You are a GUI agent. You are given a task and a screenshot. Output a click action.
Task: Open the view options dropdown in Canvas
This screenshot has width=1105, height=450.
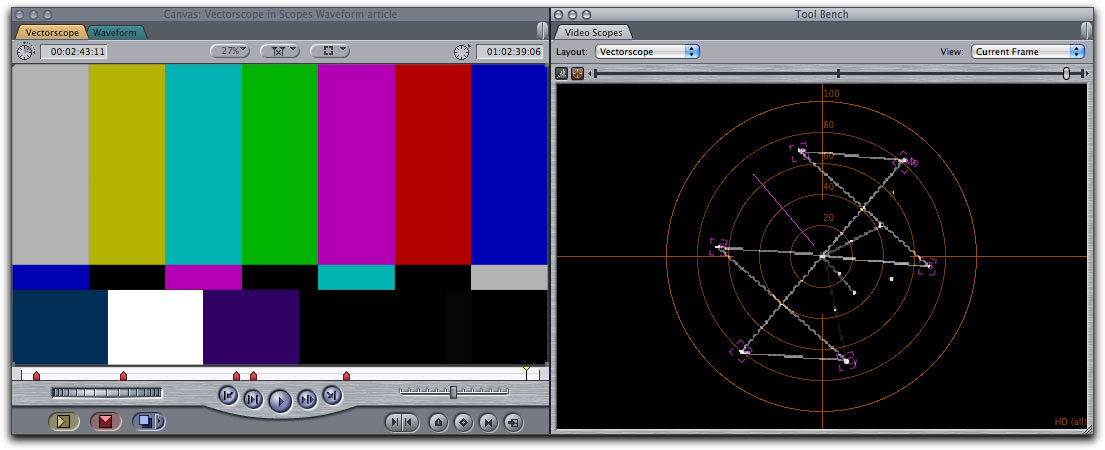[x=330, y=51]
